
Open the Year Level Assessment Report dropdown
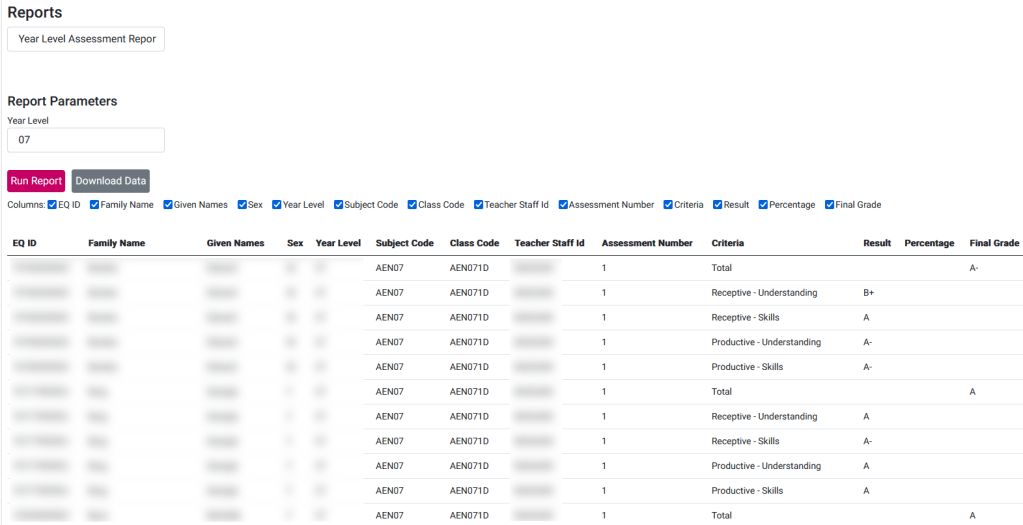click(x=86, y=39)
